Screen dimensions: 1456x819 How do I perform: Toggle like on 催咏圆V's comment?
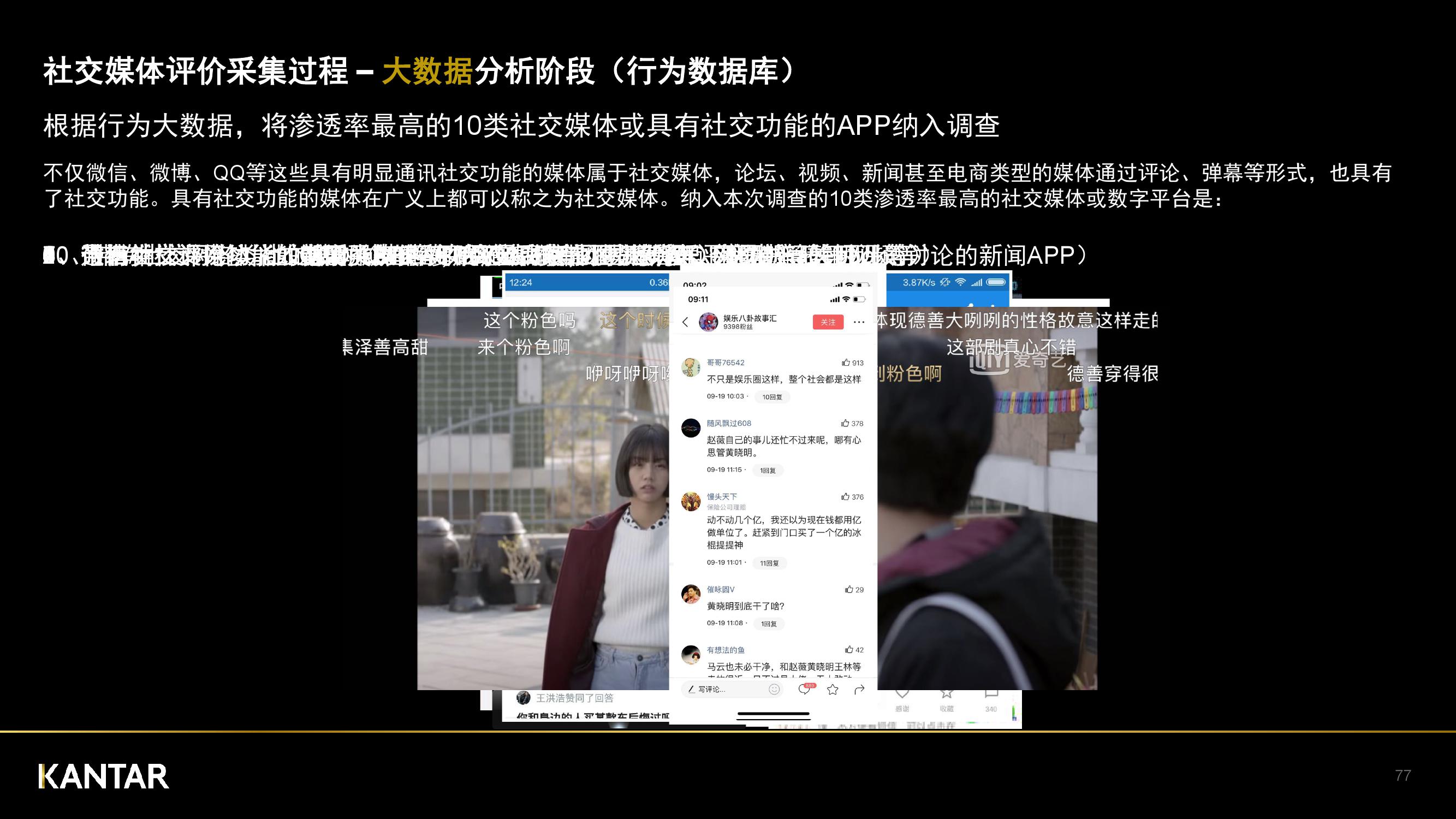(x=849, y=589)
